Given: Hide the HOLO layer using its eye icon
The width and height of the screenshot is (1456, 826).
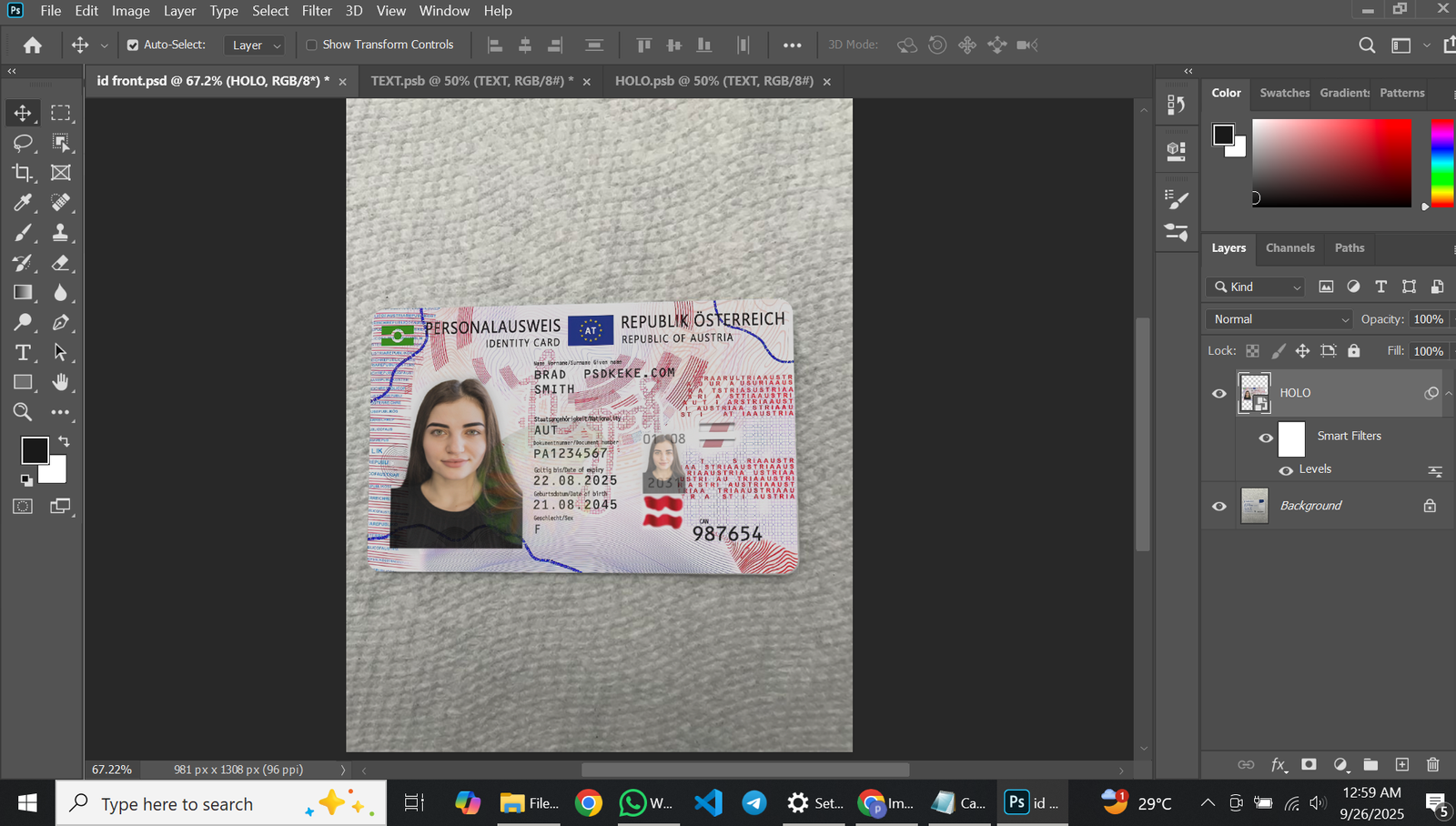Looking at the screenshot, I should [x=1219, y=394].
